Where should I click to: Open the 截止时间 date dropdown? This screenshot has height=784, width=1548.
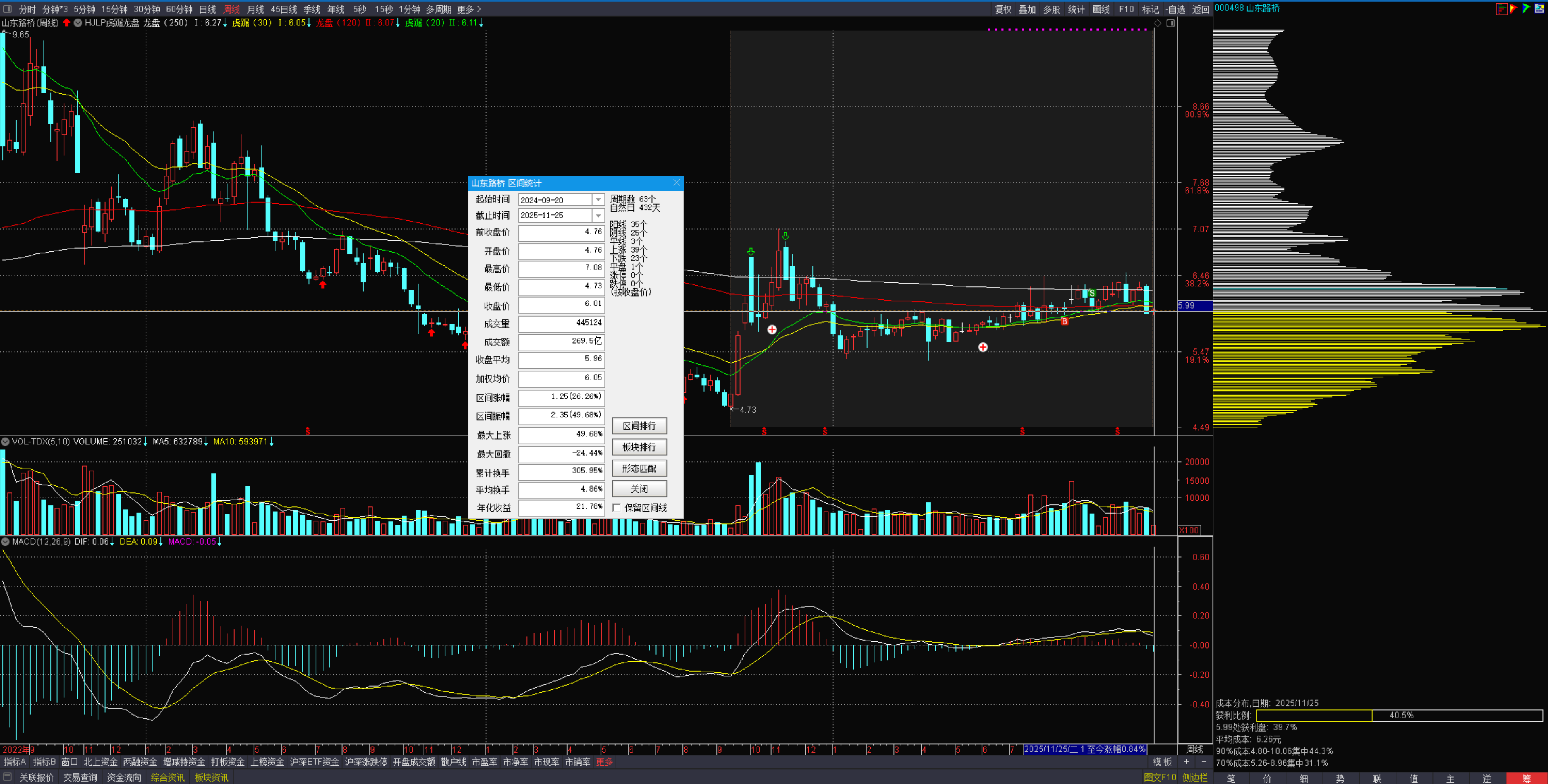598,215
